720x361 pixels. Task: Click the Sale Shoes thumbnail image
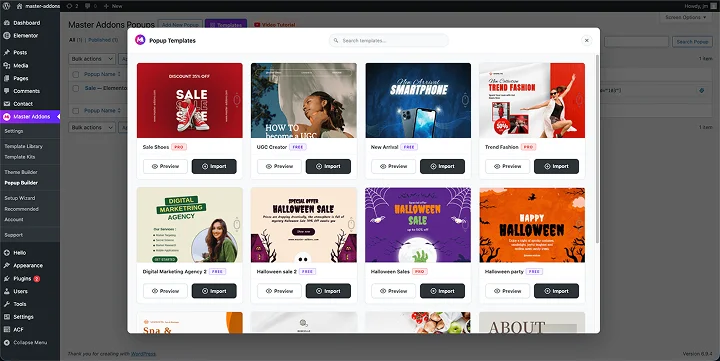tap(190, 100)
